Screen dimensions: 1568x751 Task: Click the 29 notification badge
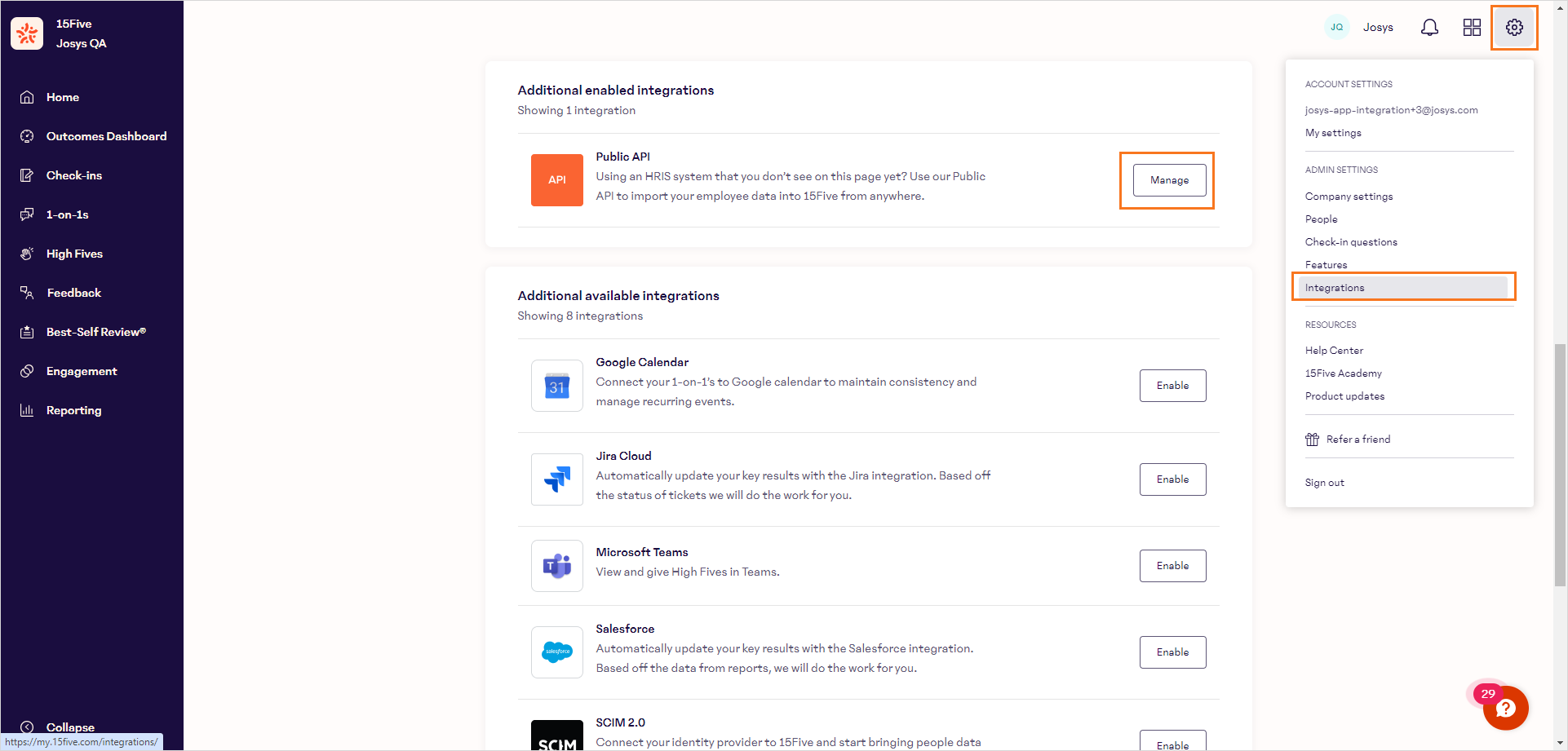[1488, 694]
